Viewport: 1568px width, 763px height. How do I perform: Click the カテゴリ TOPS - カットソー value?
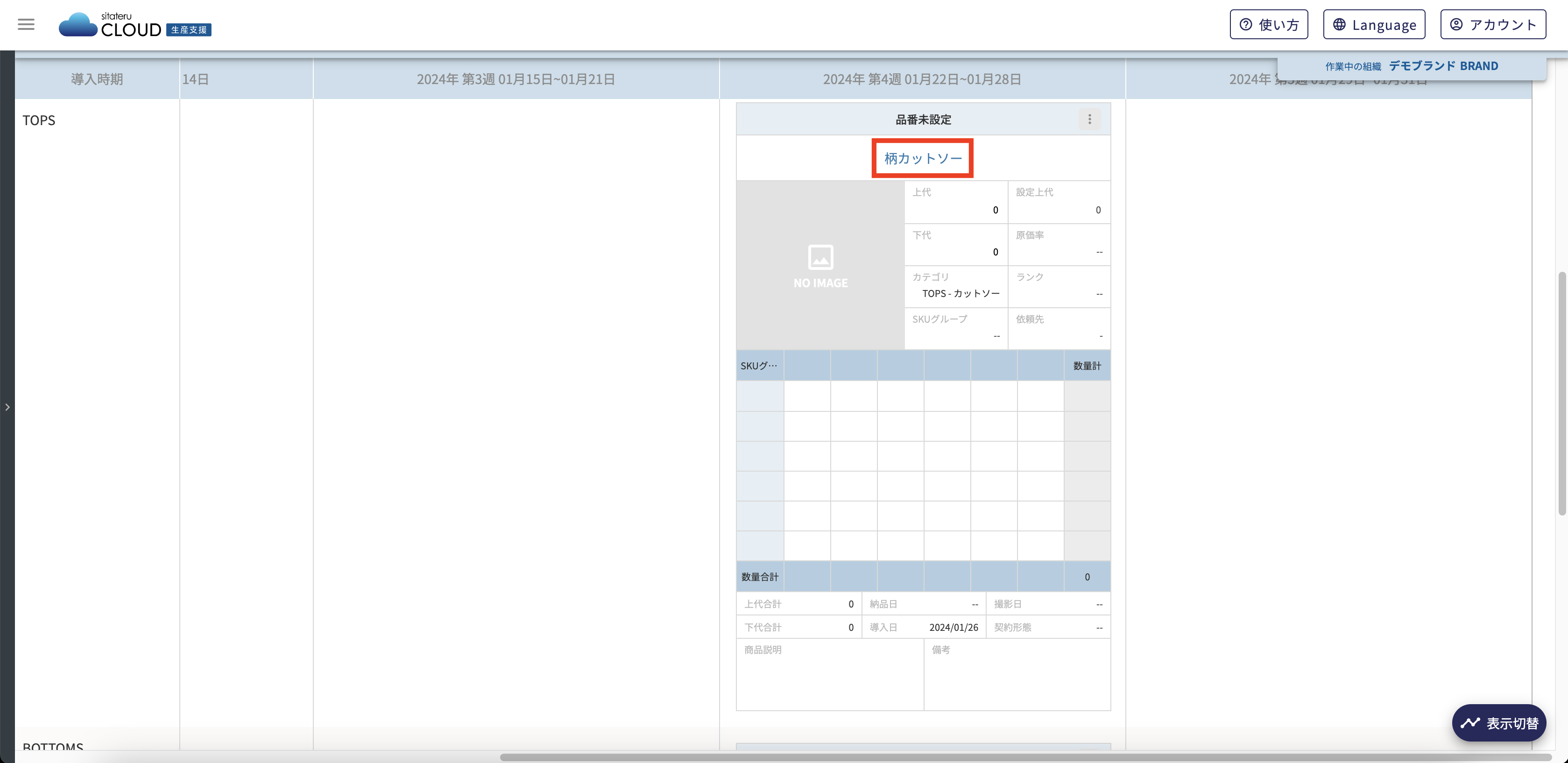[x=961, y=294]
